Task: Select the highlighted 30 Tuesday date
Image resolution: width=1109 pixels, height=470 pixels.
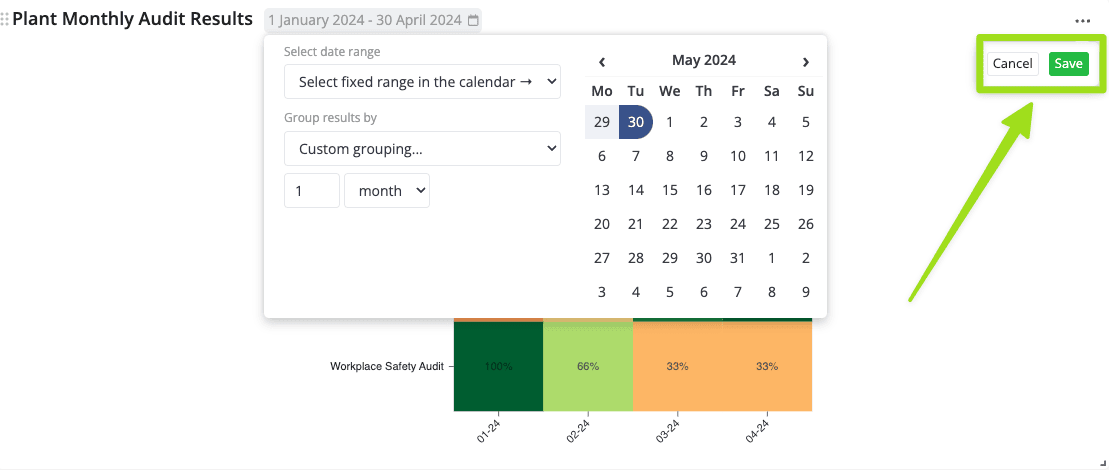Action: click(x=636, y=122)
